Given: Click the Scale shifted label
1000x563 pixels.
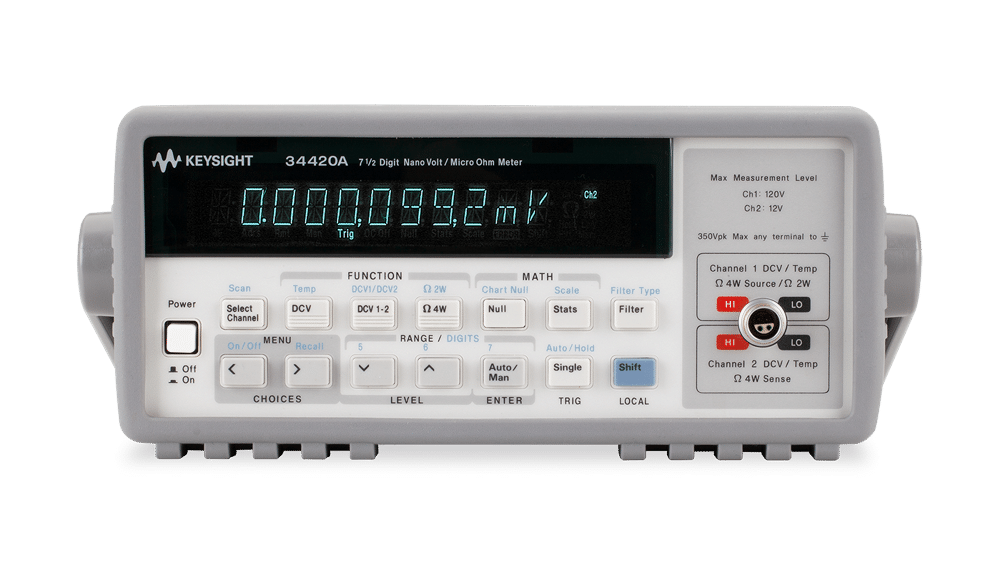Looking at the screenshot, I should [566, 290].
